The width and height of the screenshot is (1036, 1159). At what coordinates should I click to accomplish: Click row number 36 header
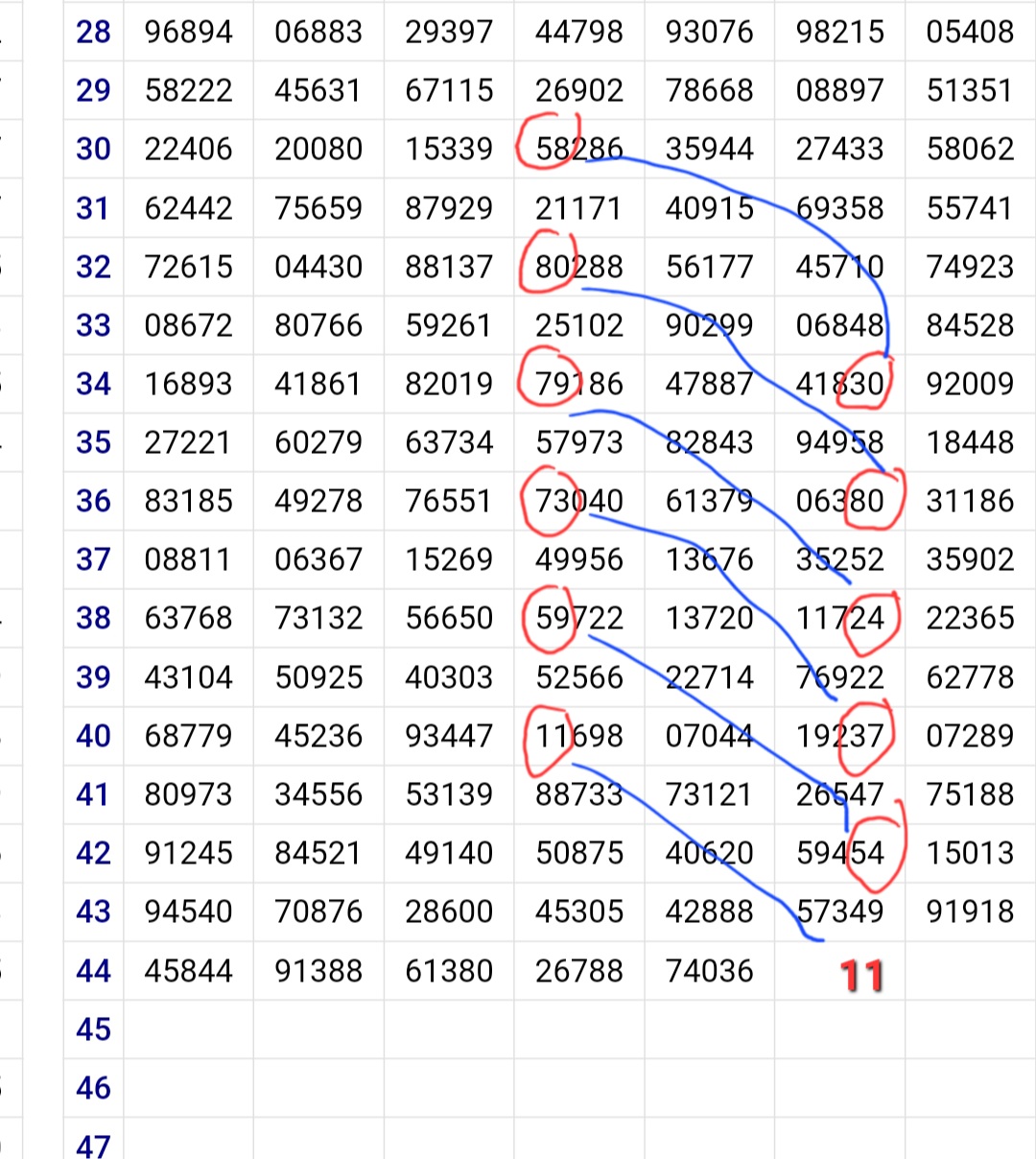pos(93,501)
